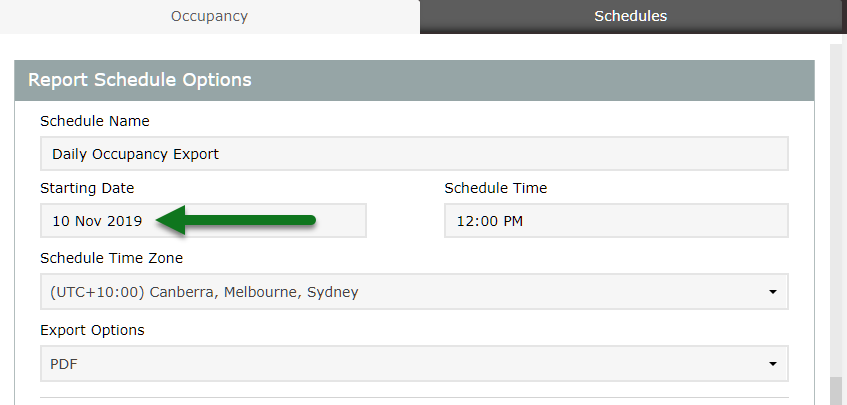
Task: Open the Schedule Time Zone dropdown
Action: click(x=414, y=292)
